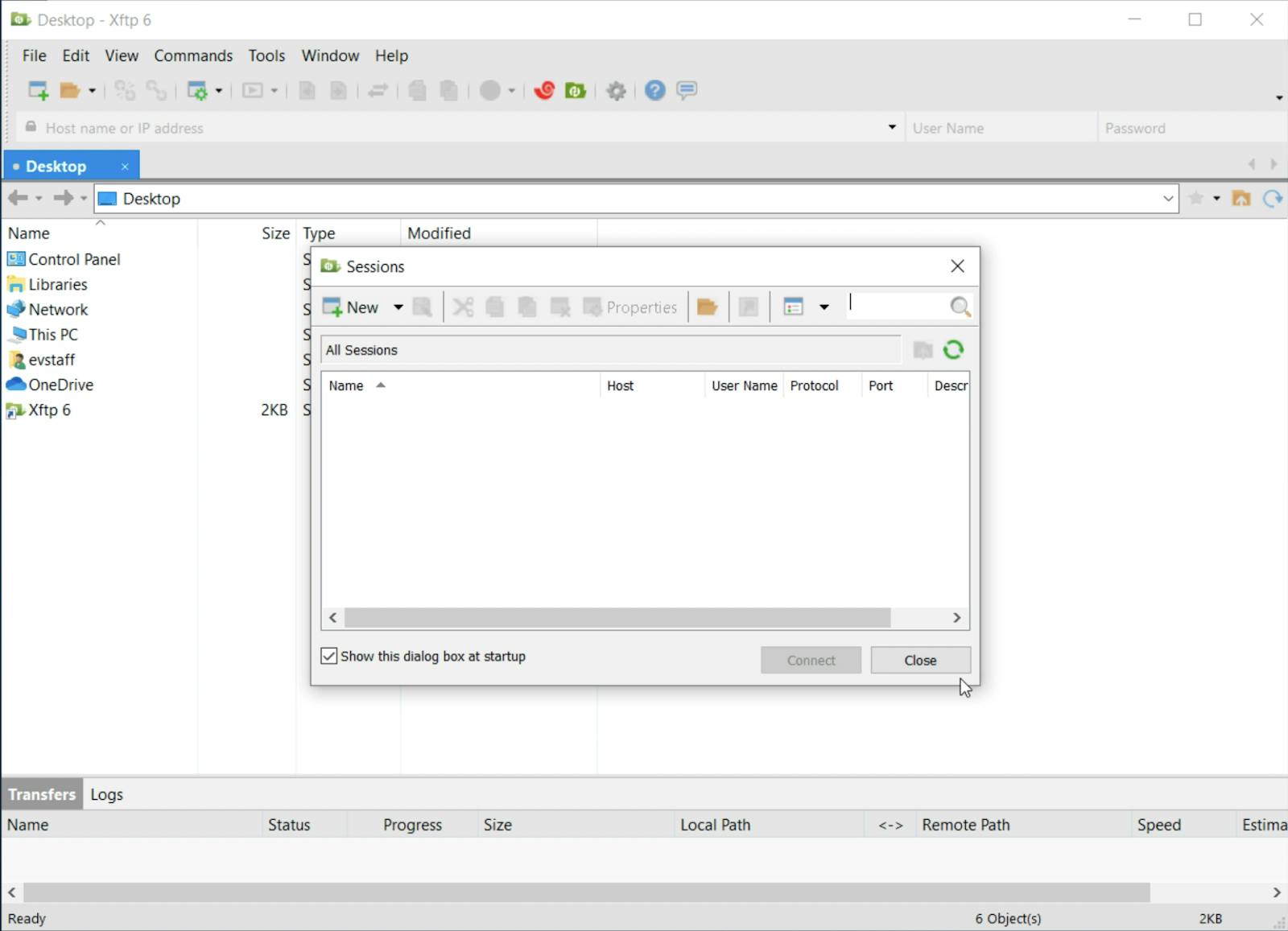Click the view mode icon in Sessions toolbar
Screen dimensions: 1288x931
[x=793, y=307]
